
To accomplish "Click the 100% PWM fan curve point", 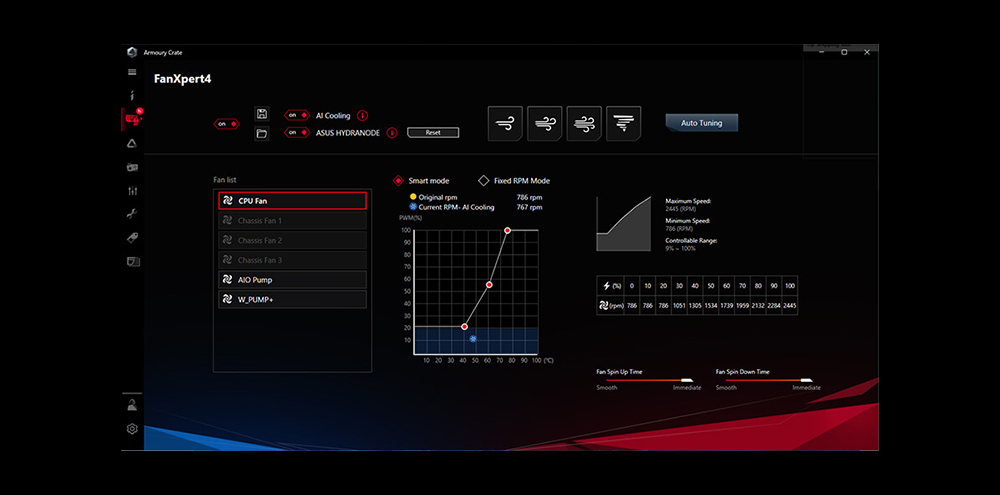I will coord(508,230).
